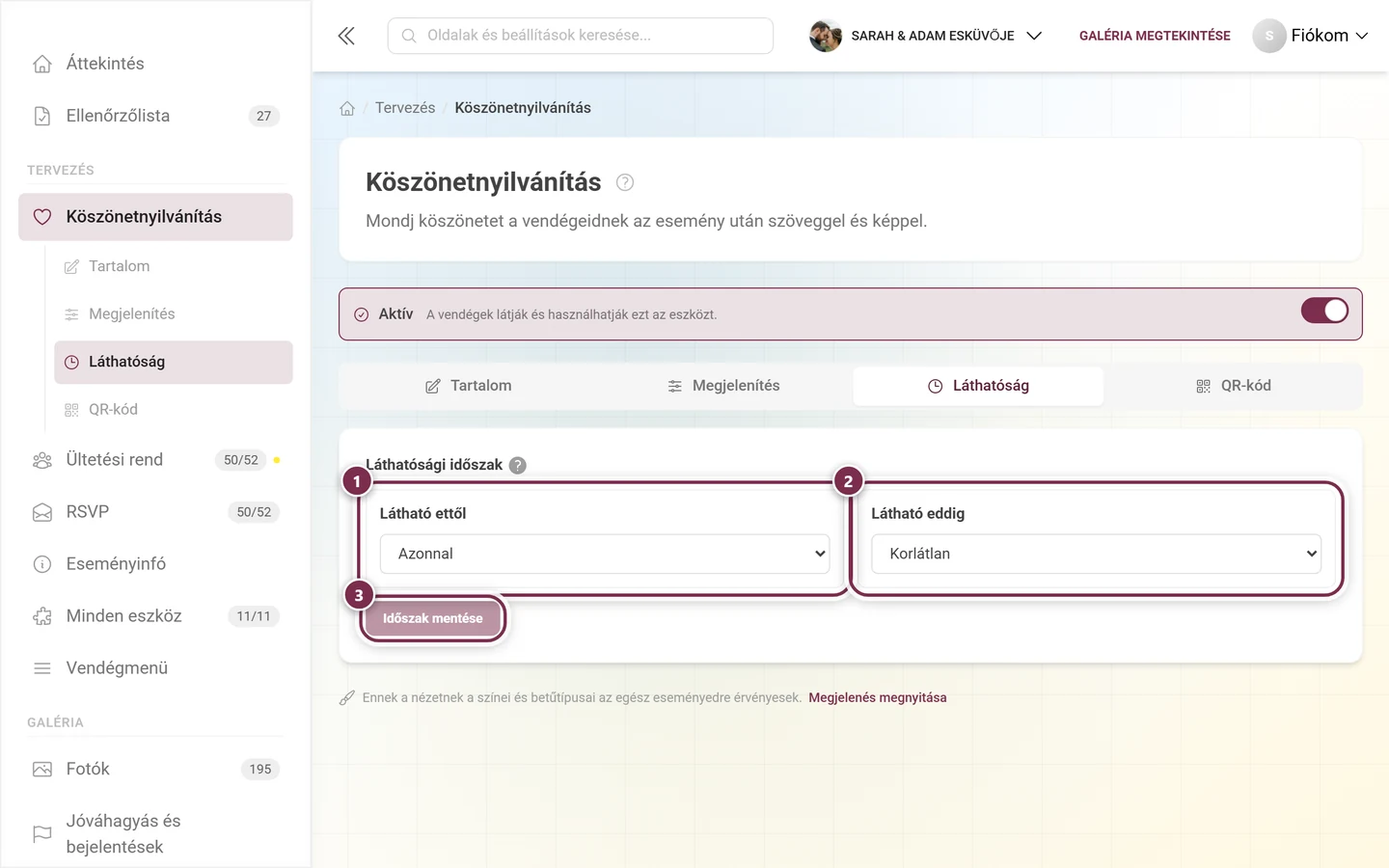1389x868 pixels.
Task: Click the Ültetési rend people icon
Action: 42,460
